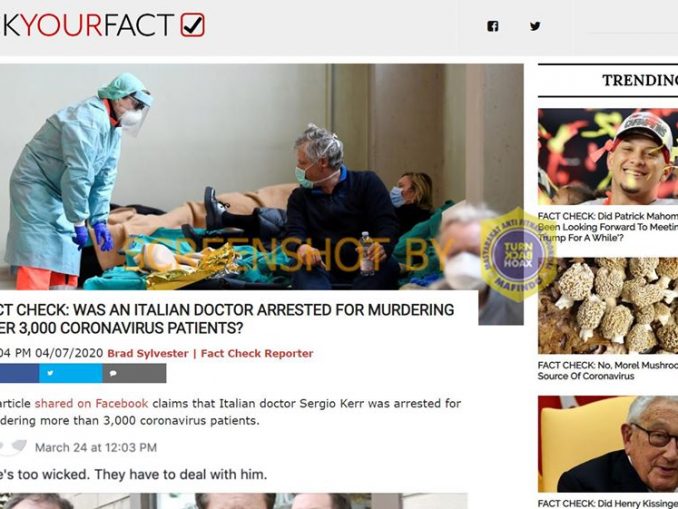Click the Check Your Fact site logo text
Viewport: 678px width, 509px height.
(88, 25)
